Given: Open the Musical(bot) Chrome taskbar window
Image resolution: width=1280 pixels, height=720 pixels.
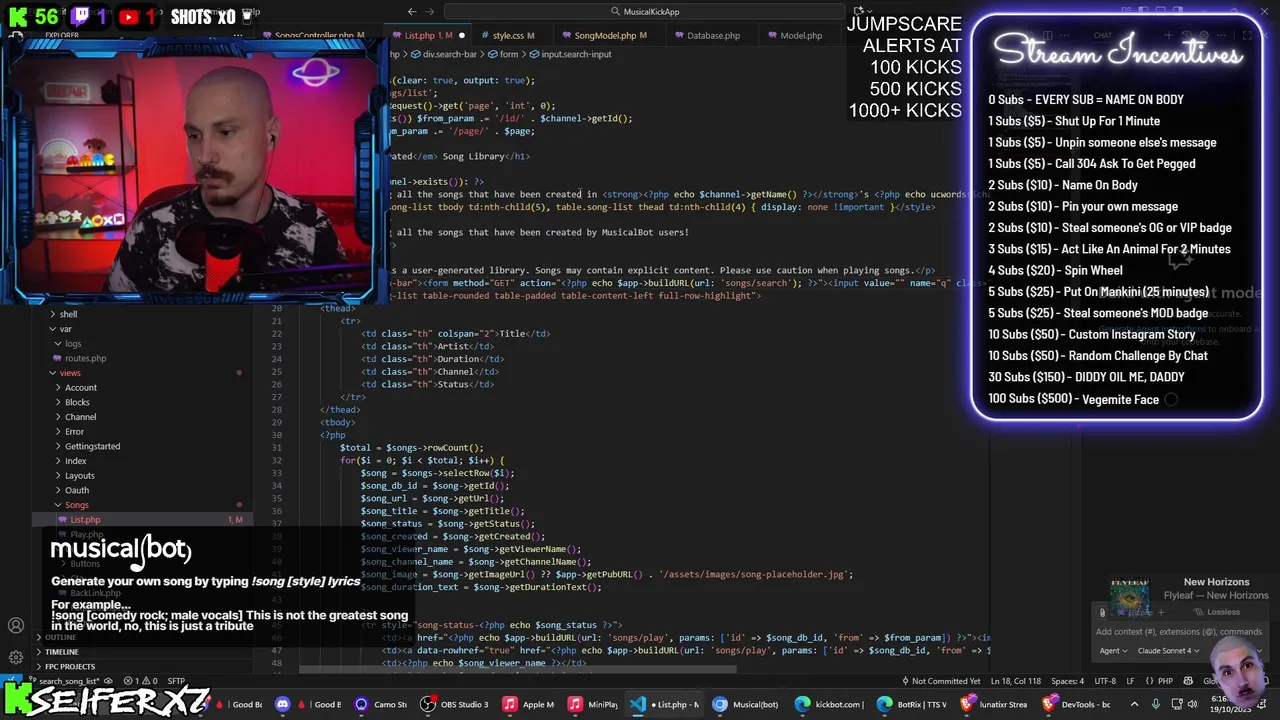Looking at the screenshot, I should click(x=746, y=704).
